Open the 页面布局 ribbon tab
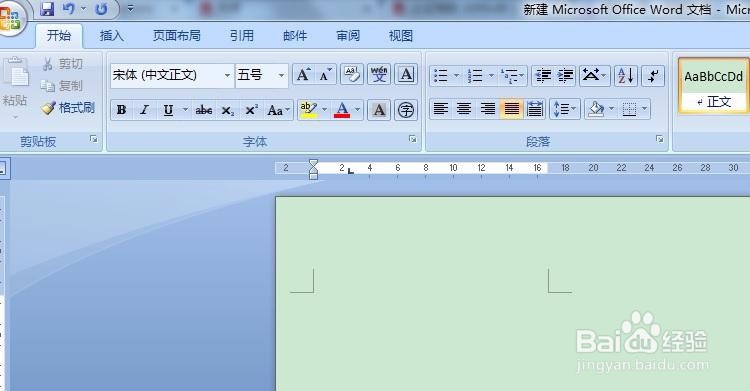 tap(176, 36)
